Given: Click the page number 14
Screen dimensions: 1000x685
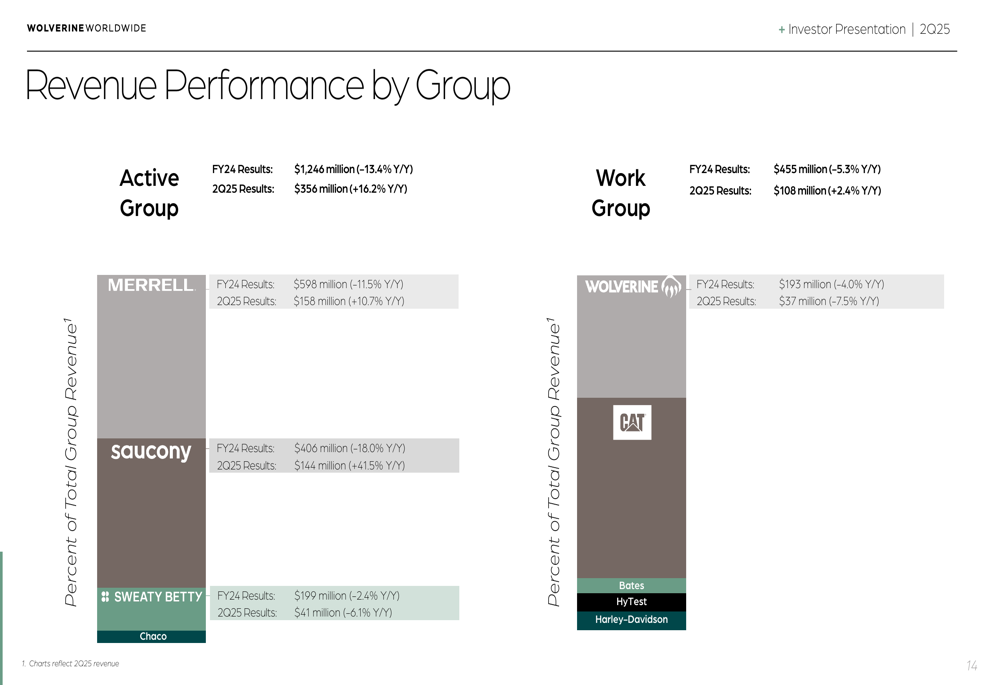Looking at the screenshot, I should 971,666.
